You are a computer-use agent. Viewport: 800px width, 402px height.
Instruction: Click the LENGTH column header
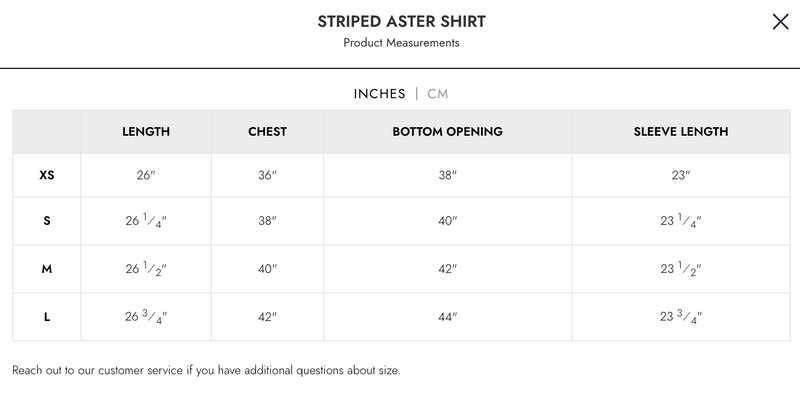[146, 131]
